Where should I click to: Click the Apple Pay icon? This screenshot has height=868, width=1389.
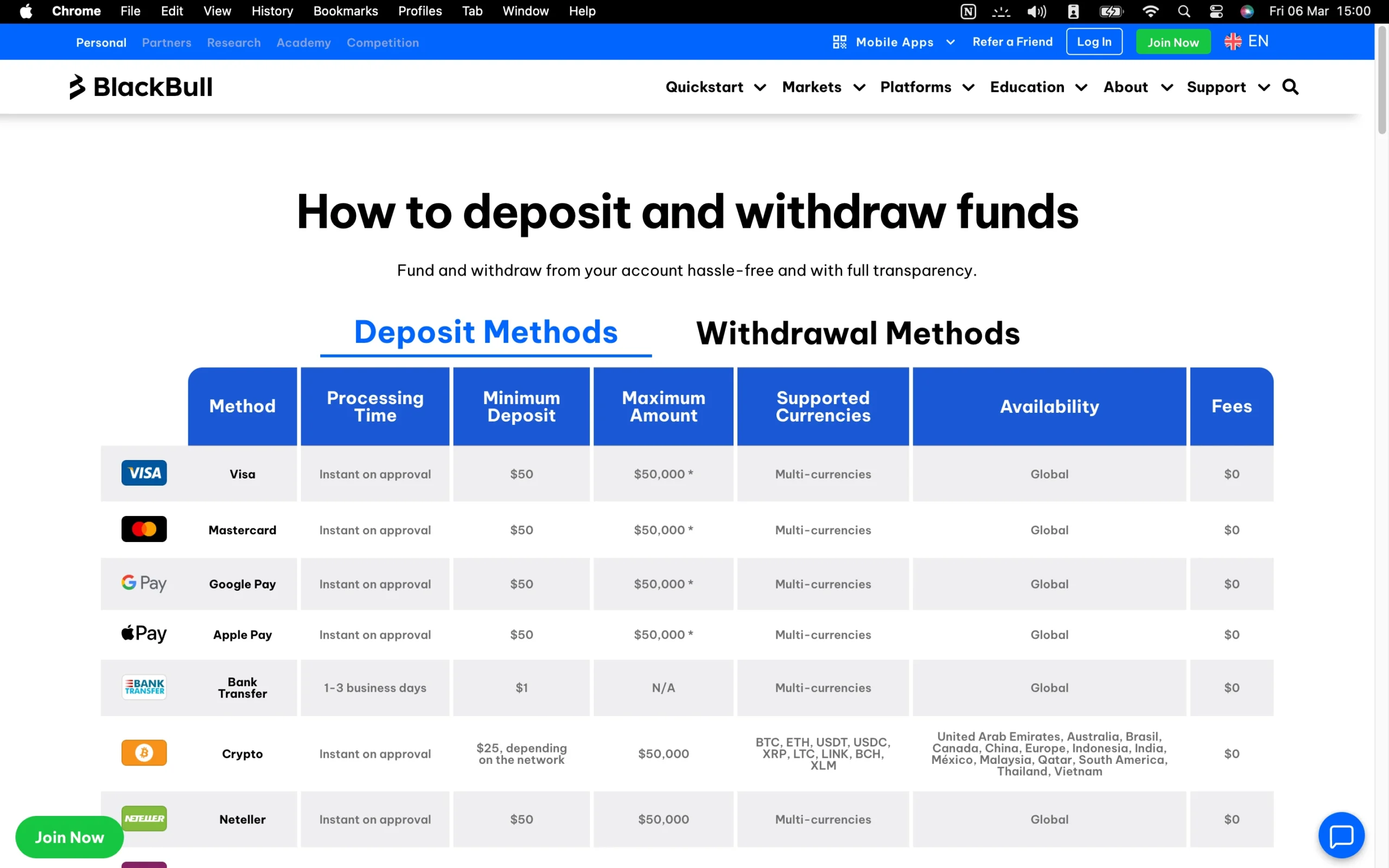pyautogui.click(x=143, y=633)
